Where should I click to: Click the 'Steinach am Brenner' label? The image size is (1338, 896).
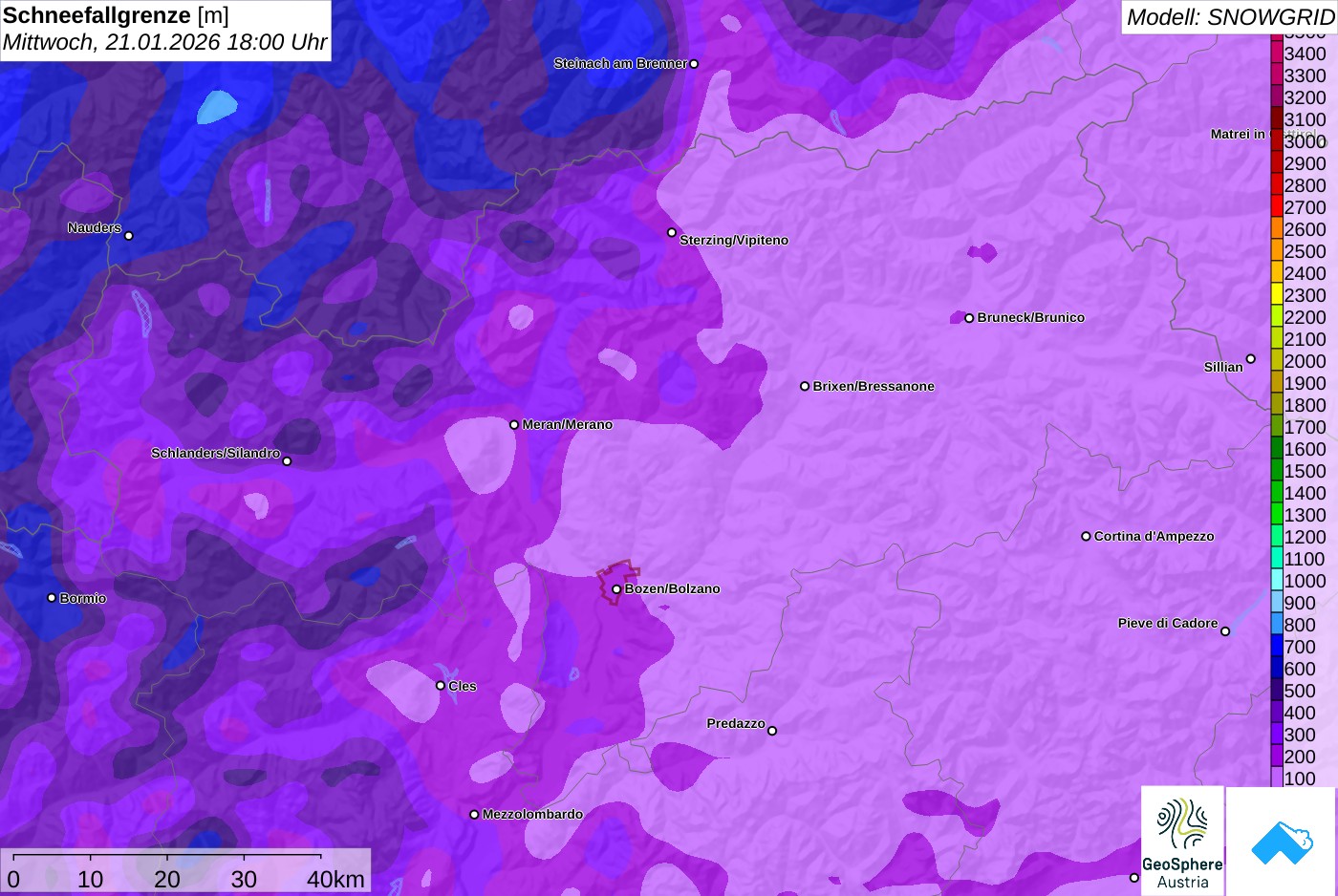(620, 64)
